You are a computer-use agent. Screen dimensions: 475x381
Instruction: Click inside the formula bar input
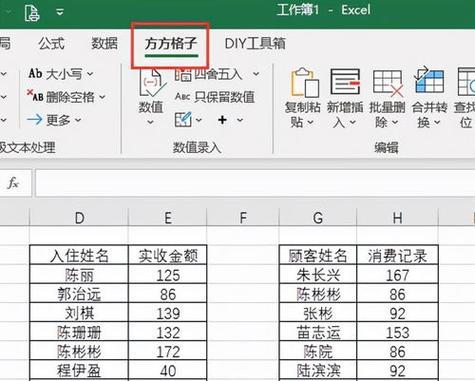255,183
